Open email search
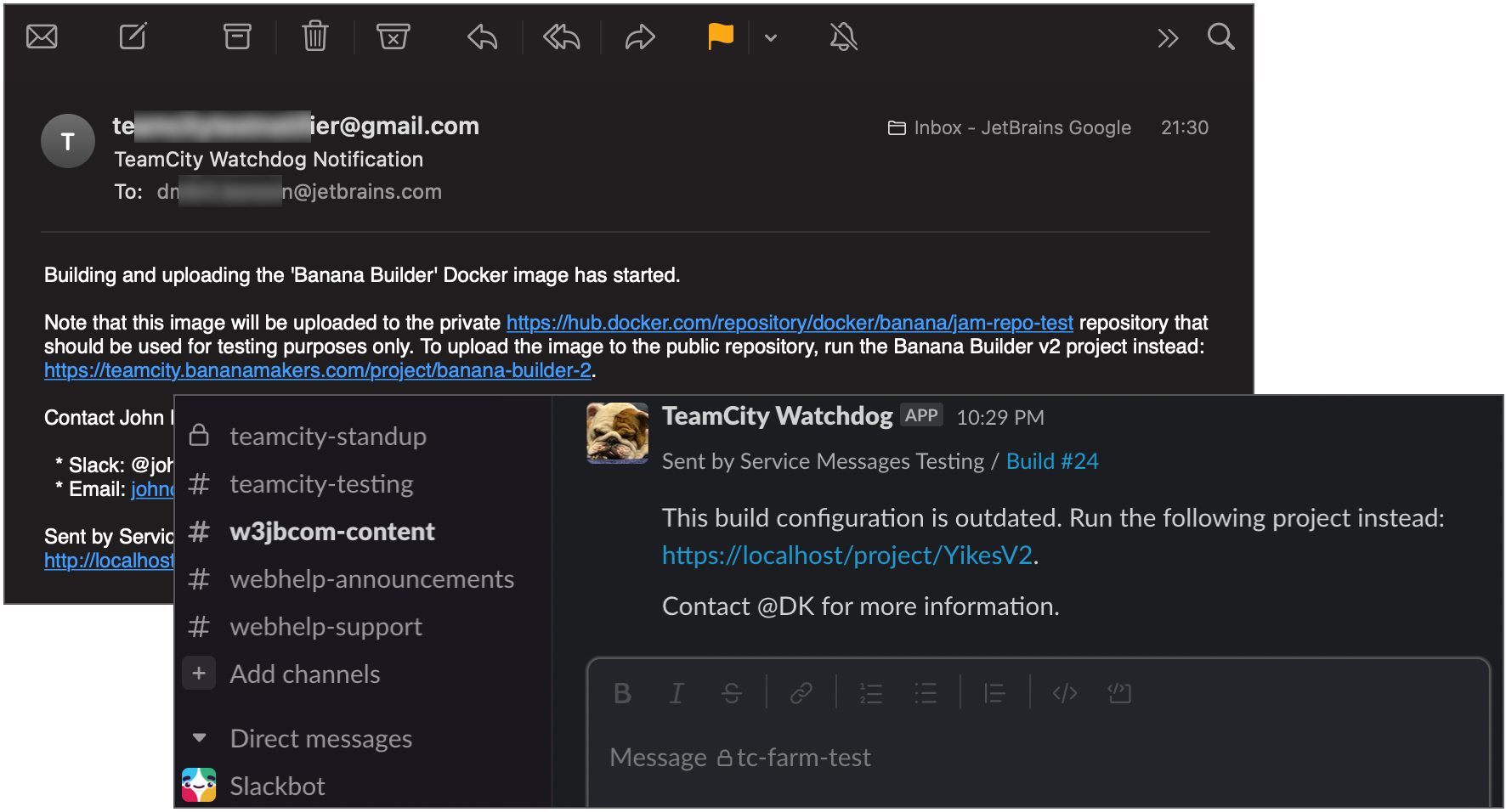The height and width of the screenshot is (812, 1506). pos(1221,37)
